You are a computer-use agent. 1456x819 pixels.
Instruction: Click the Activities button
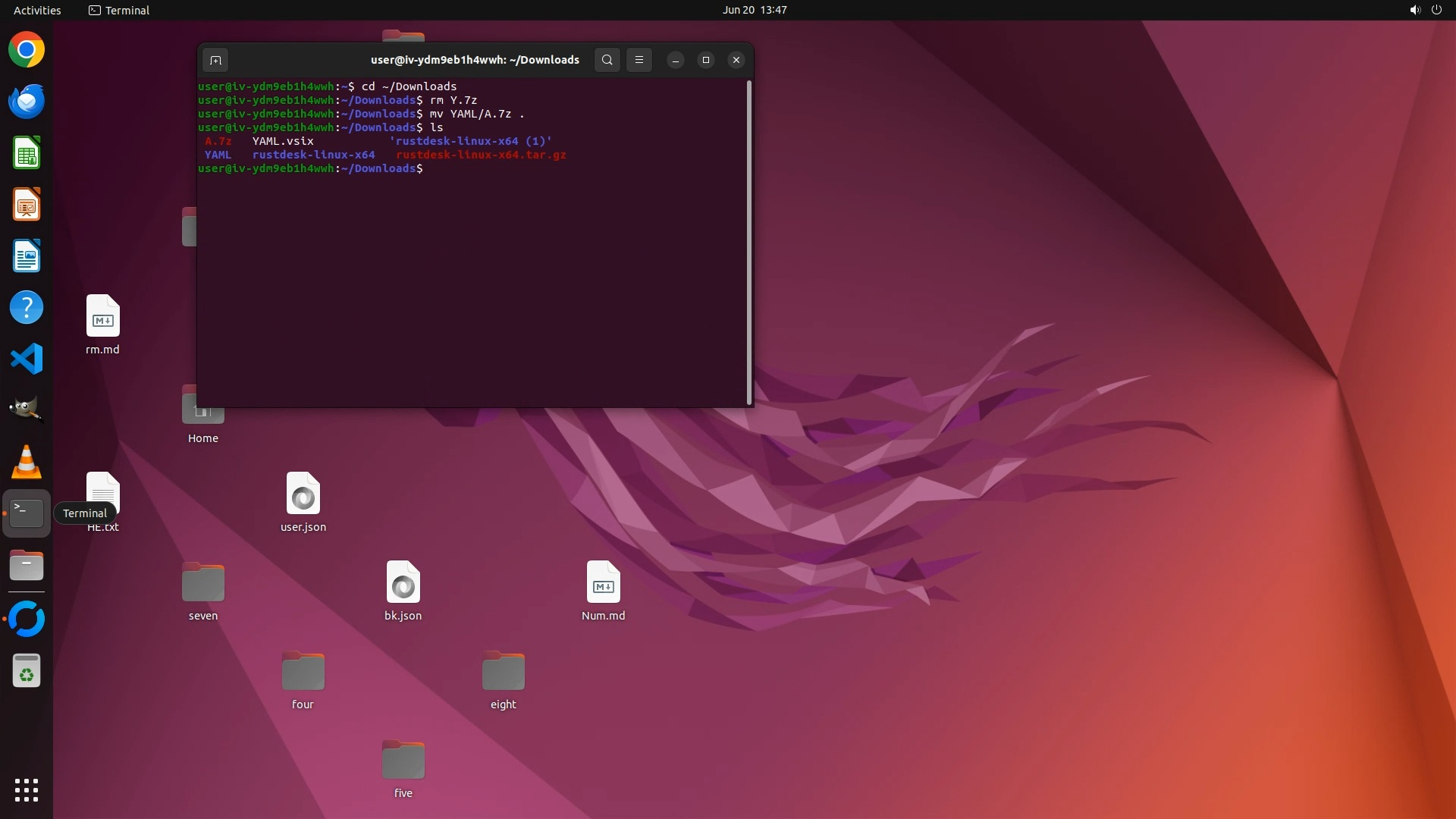[x=37, y=10]
